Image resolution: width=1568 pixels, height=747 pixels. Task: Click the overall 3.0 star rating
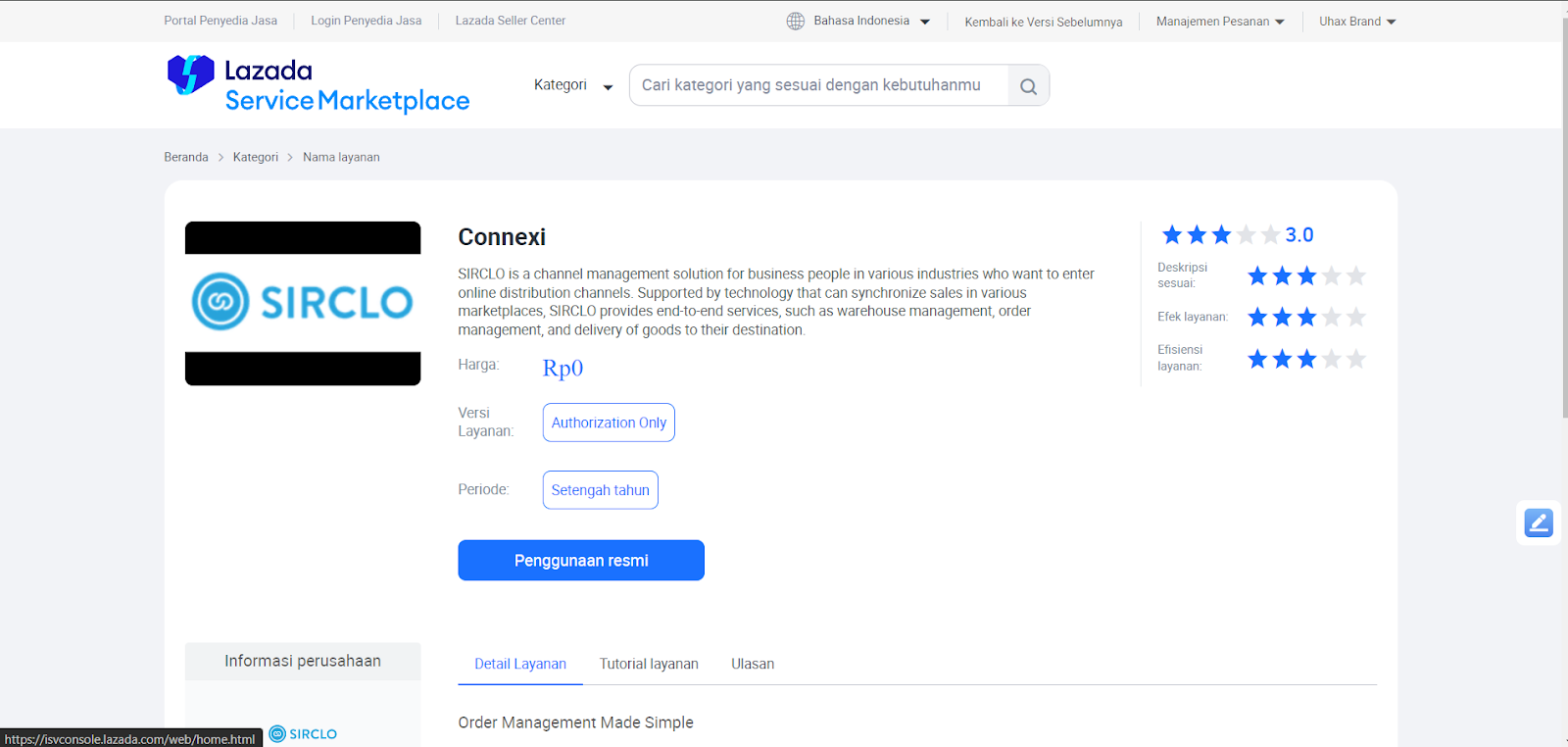[1237, 235]
